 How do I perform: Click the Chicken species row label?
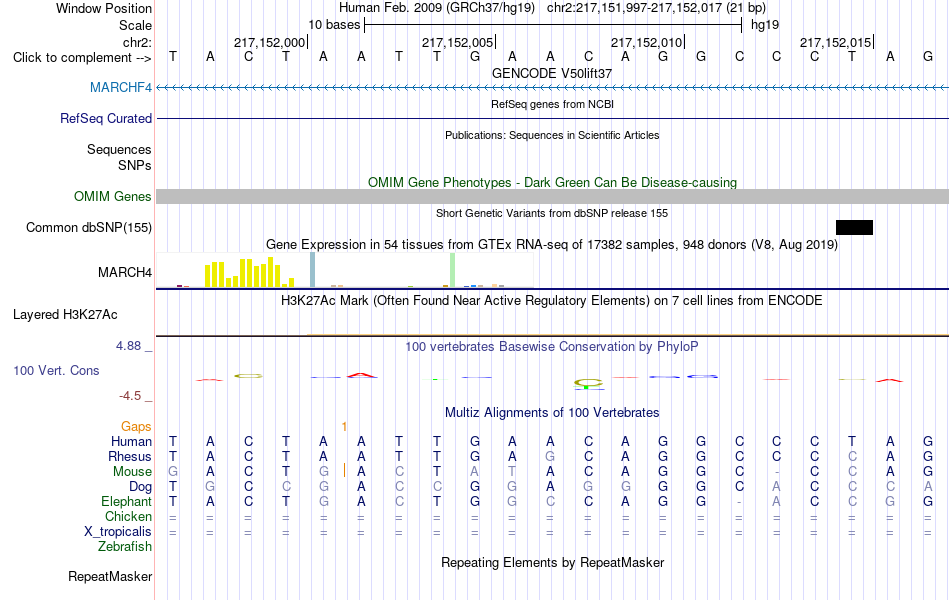click(x=128, y=516)
